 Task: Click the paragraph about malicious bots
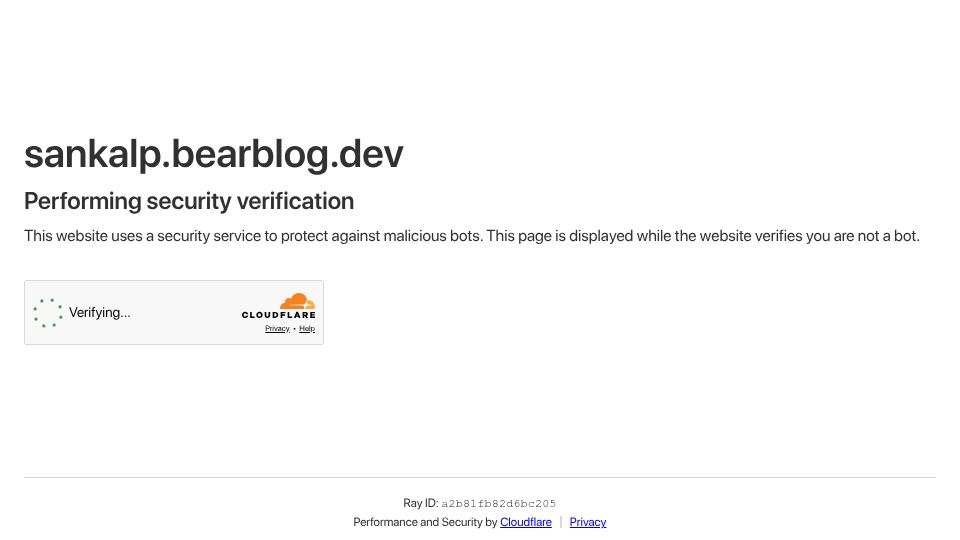point(471,236)
